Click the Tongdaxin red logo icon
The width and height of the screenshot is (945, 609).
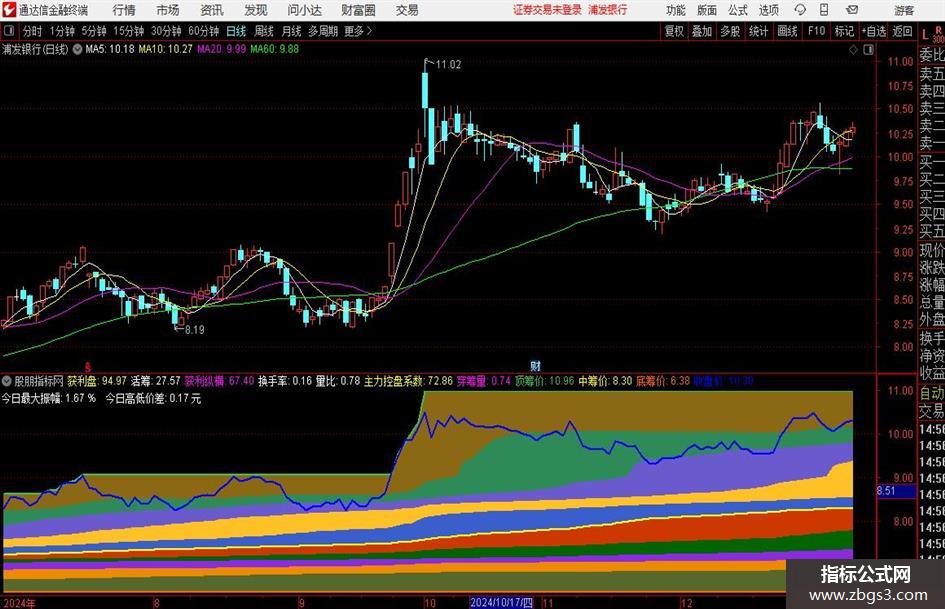[9, 10]
